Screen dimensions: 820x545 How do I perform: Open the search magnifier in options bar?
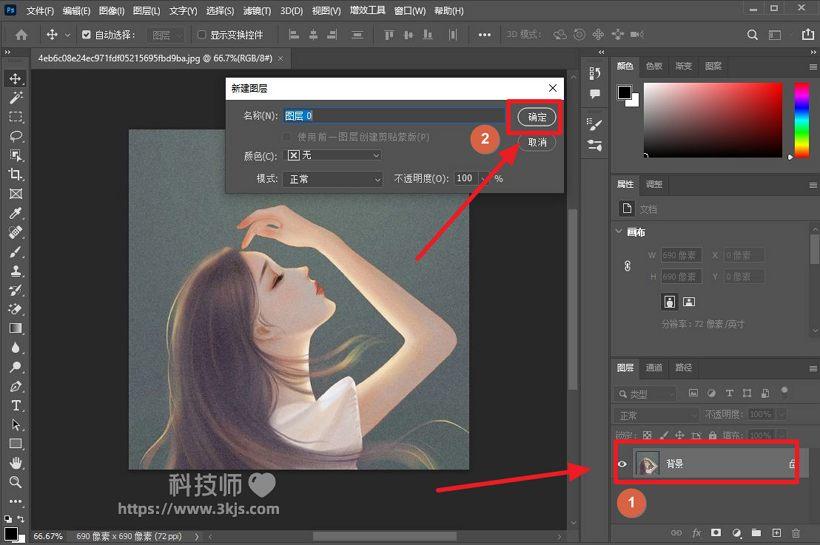752,35
